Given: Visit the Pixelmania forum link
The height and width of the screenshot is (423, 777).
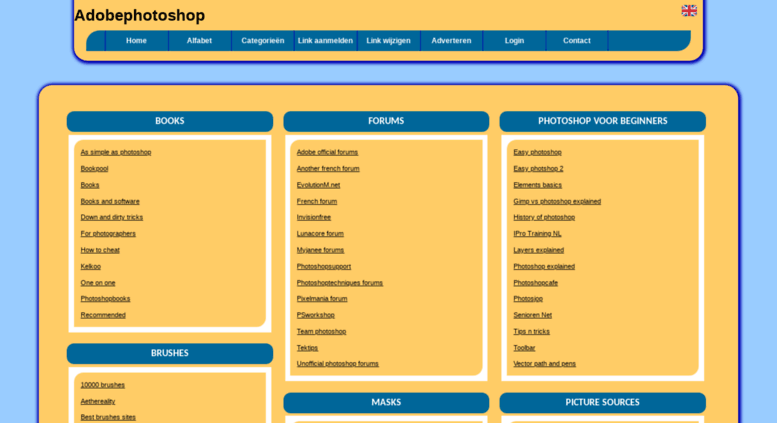Looking at the screenshot, I should pyautogui.click(x=322, y=299).
